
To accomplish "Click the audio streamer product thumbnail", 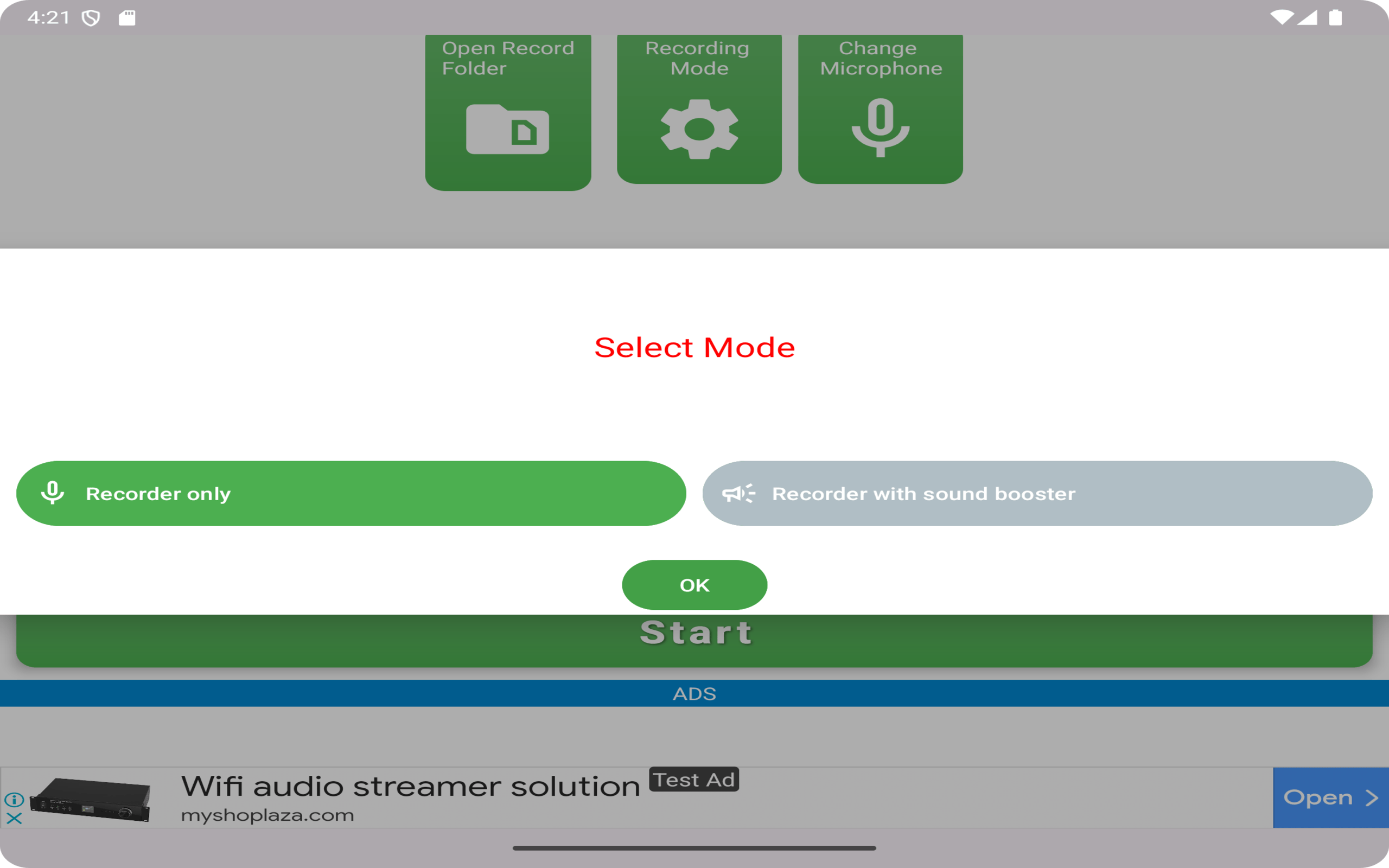I will [90, 799].
